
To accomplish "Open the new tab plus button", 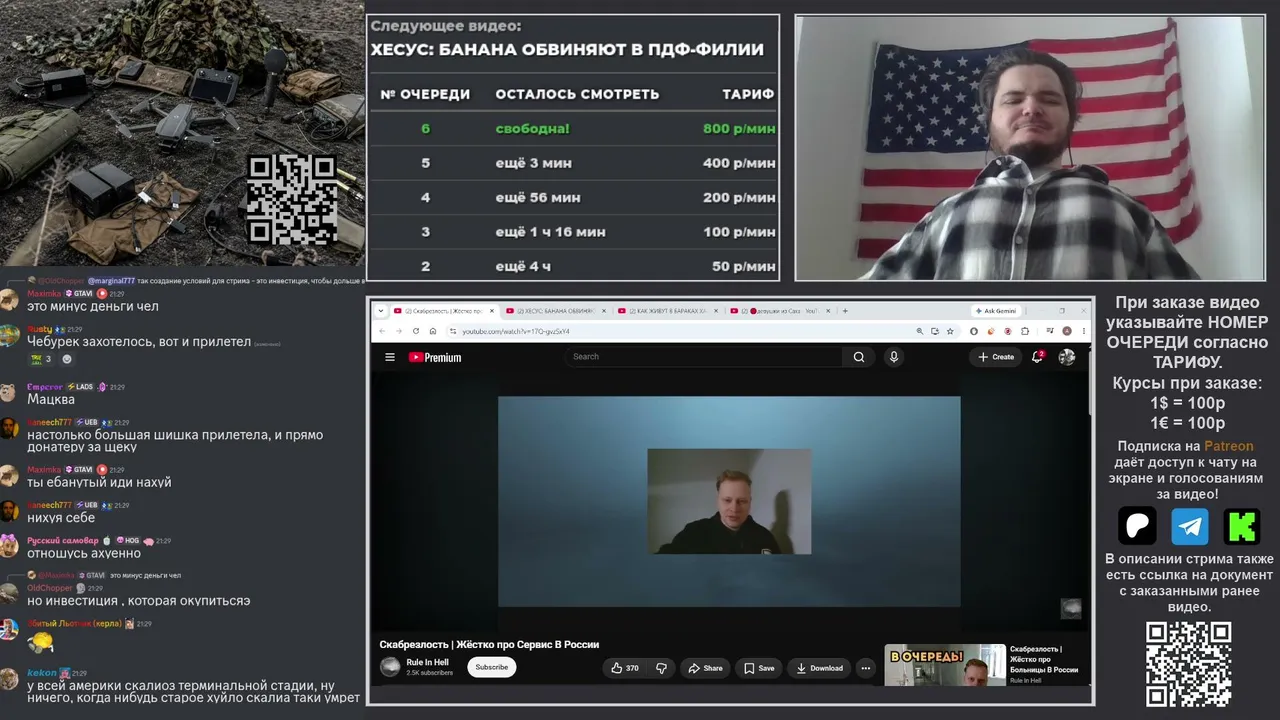I will [x=845, y=311].
